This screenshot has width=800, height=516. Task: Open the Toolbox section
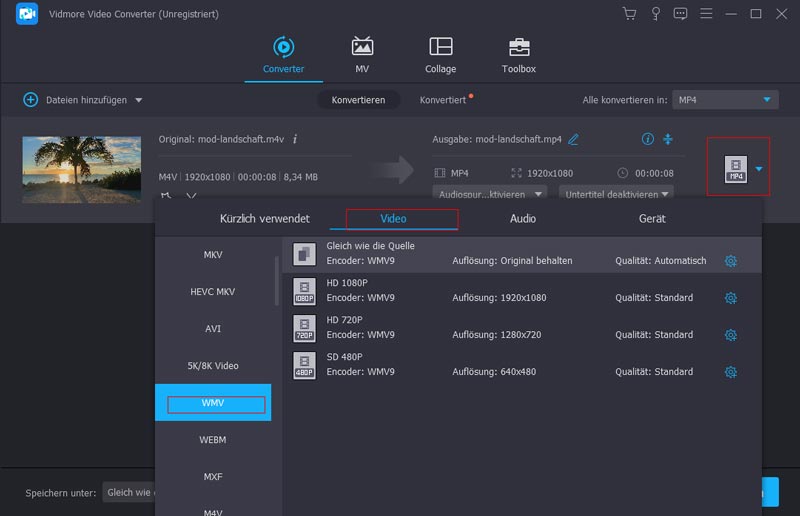518,56
